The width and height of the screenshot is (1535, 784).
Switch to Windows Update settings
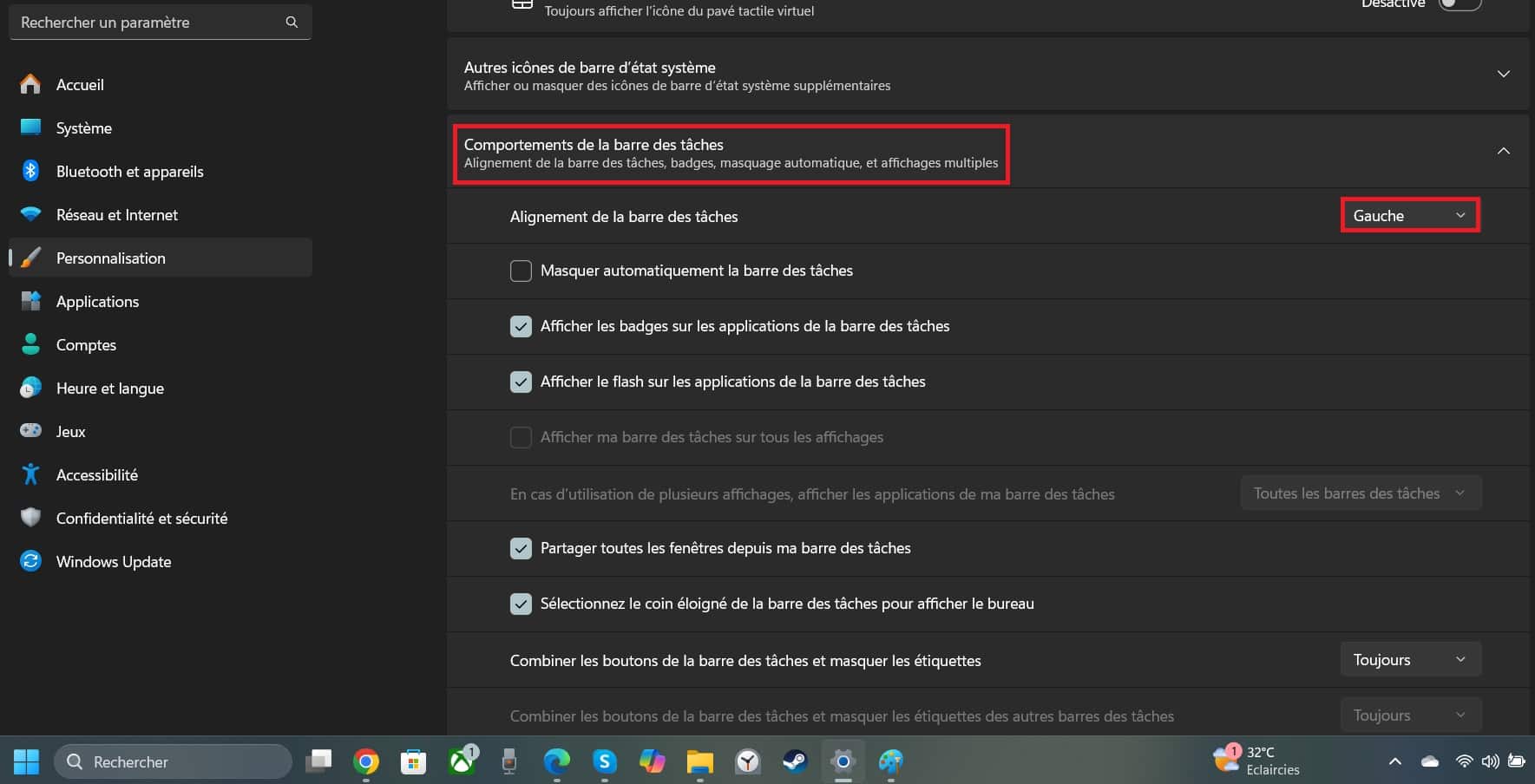point(113,561)
